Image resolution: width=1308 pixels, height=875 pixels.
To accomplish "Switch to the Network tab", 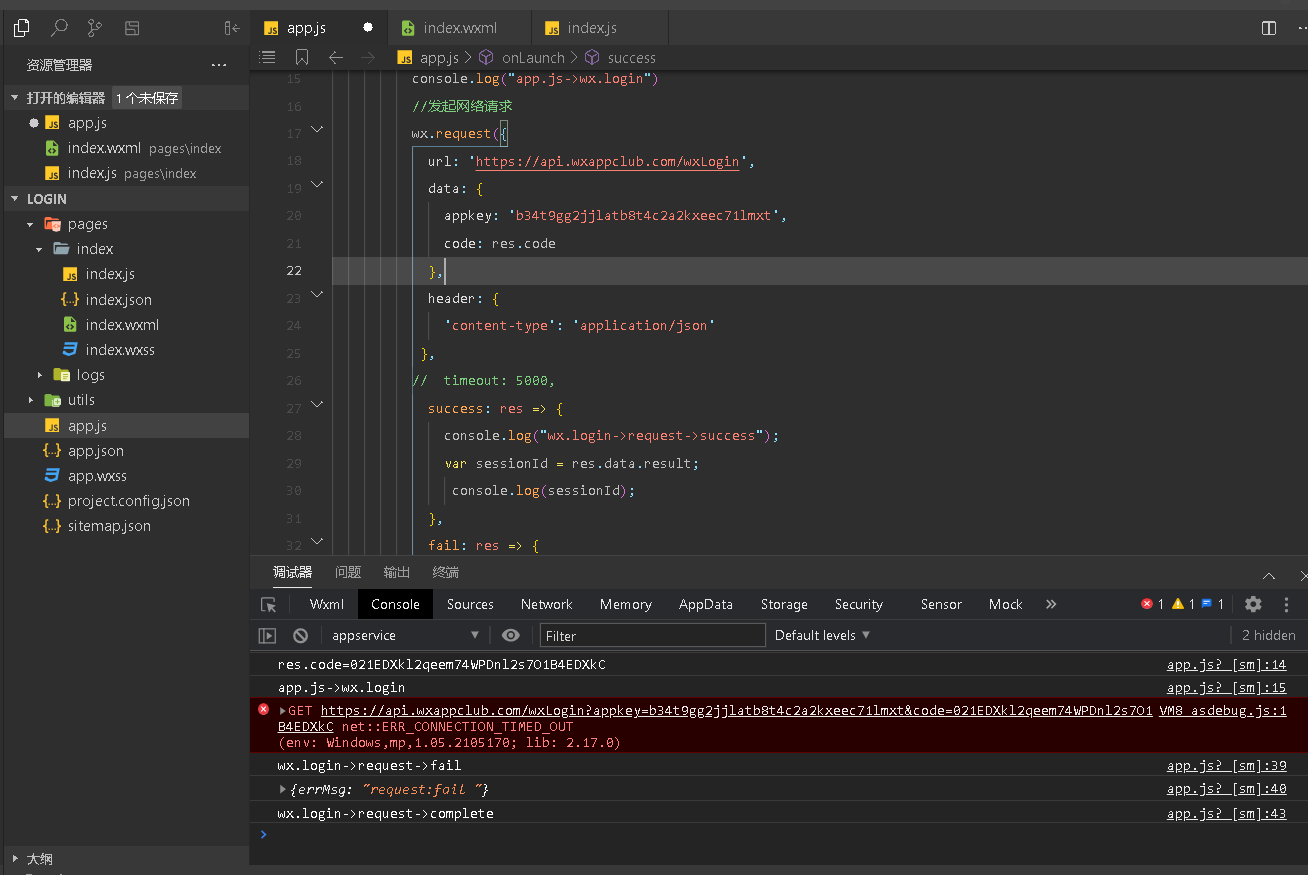I will 546,604.
